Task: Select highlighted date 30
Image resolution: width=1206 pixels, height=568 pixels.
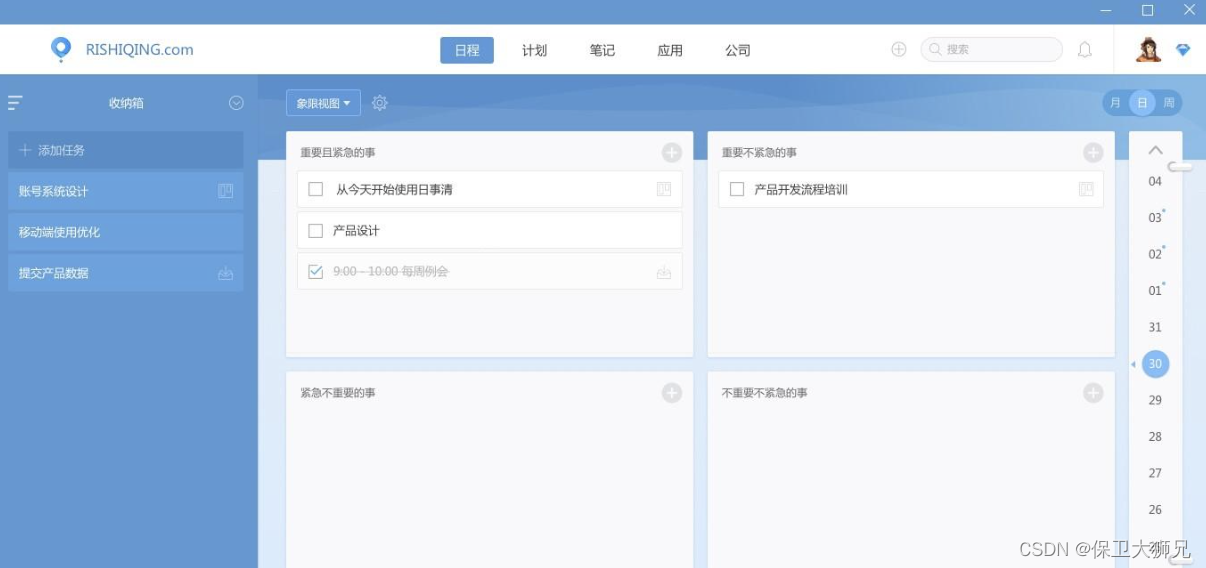Action: tap(1155, 364)
